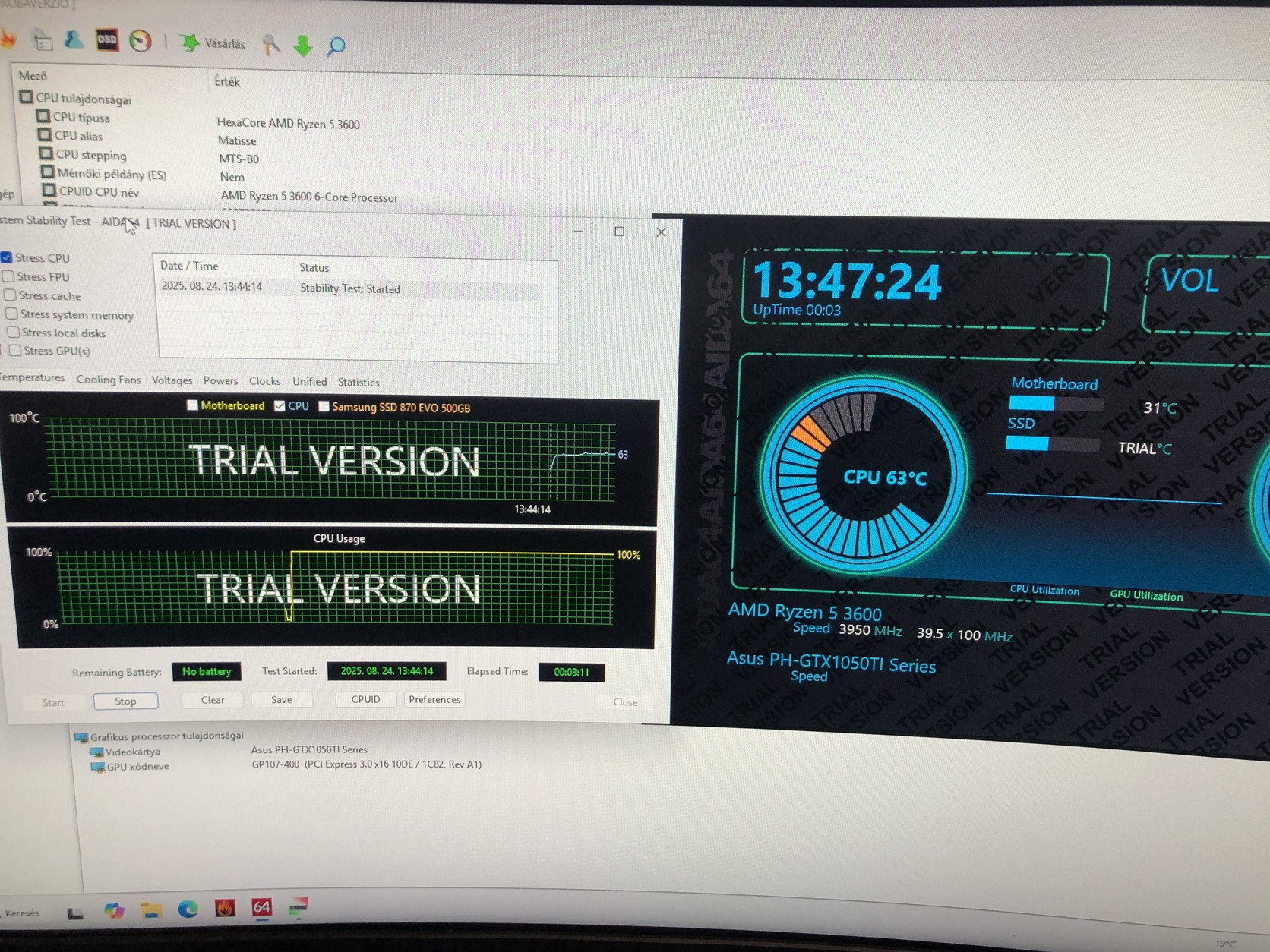This screenshot has width=1270, height=952.
Task: Toggle Samsung SSD 870 EVO graph checkbox
Action: click(324, 406)
